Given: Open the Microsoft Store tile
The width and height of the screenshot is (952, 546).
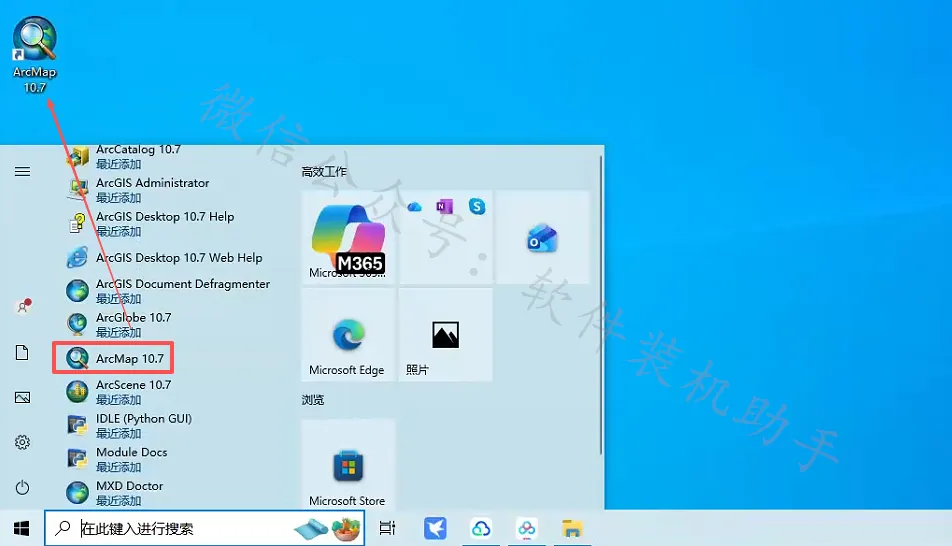Looking at the screenshot, I should tap(348, 464).
